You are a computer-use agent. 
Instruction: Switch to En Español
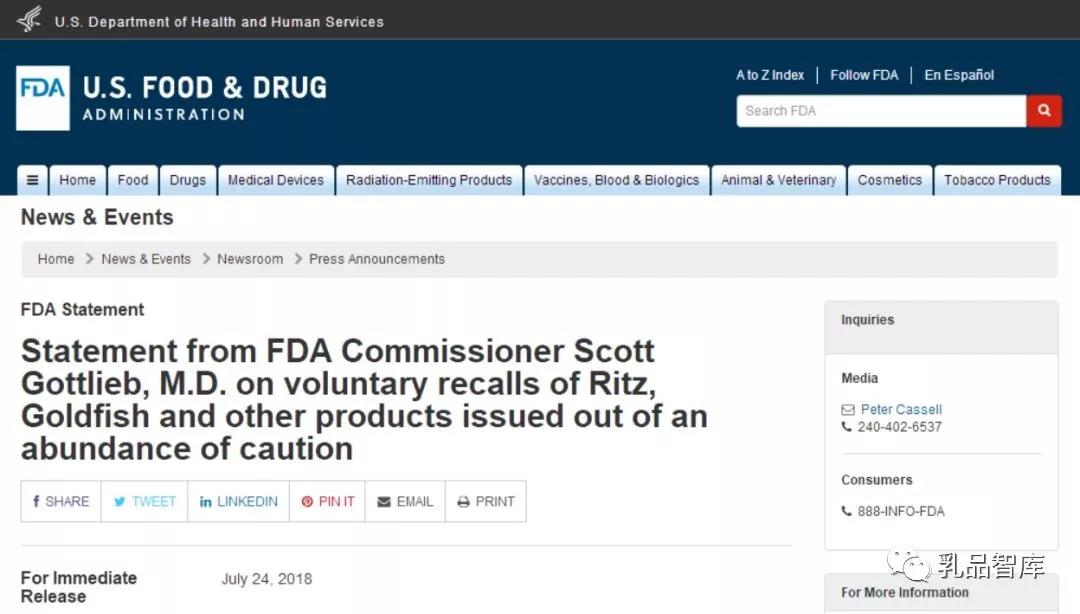tap(959, 75)
